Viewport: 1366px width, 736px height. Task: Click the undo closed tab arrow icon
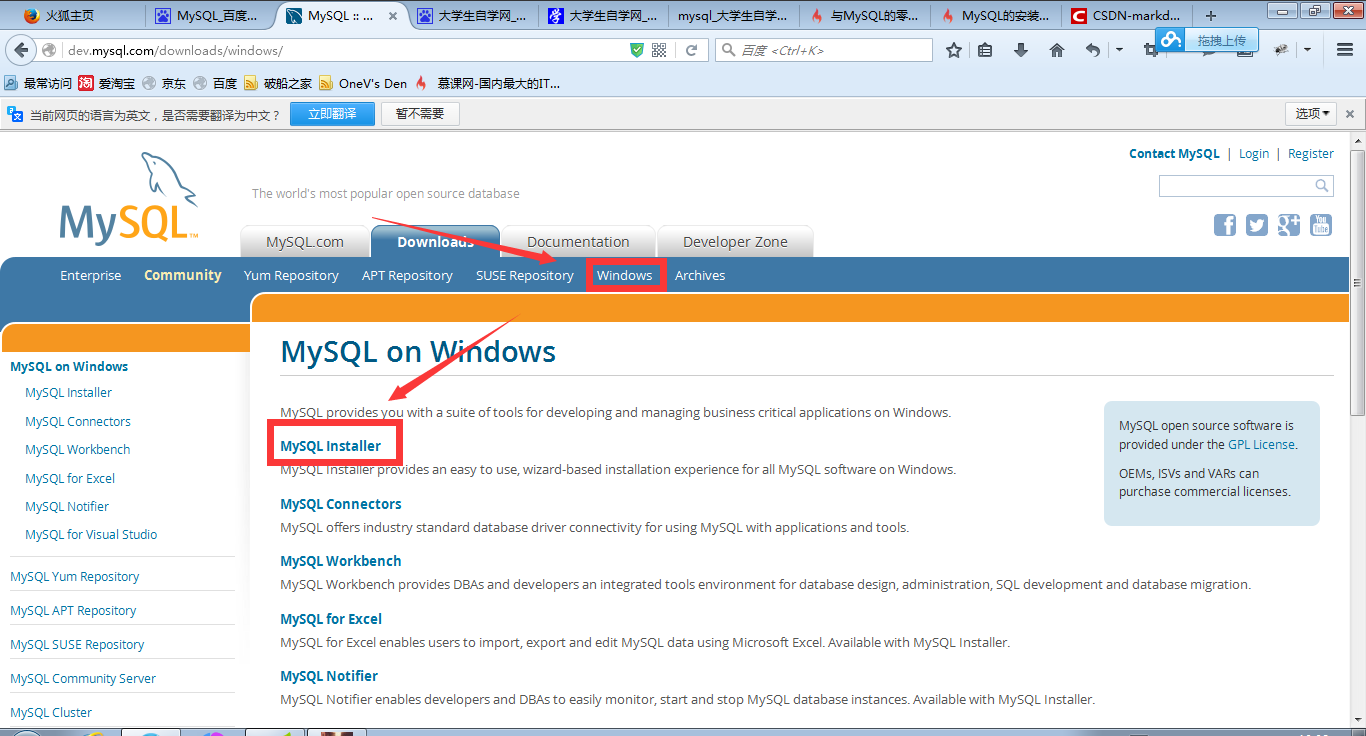(x=1092, y=50)
